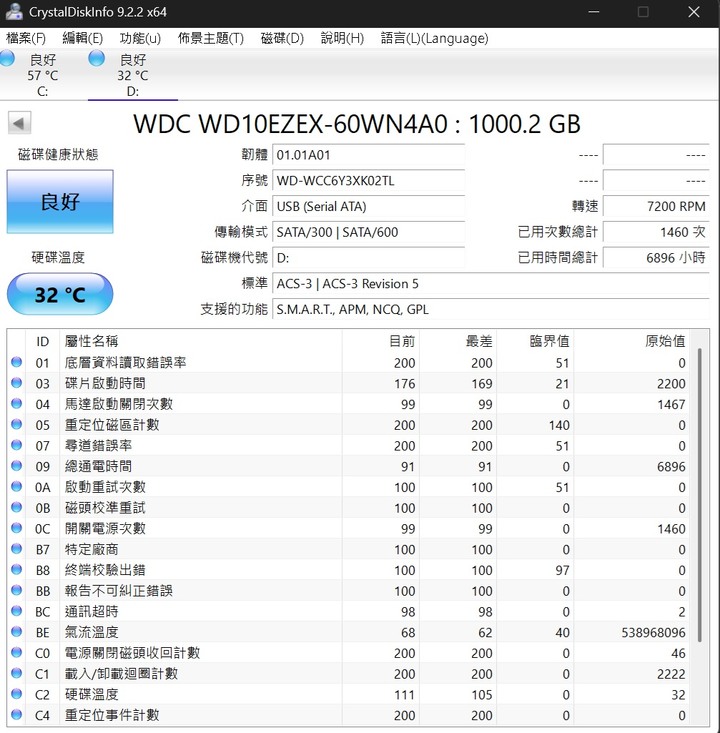Screen dimensions: 720x733
Task: Click status icon of row 0B 磁頭校準重試
Action: 16,507
